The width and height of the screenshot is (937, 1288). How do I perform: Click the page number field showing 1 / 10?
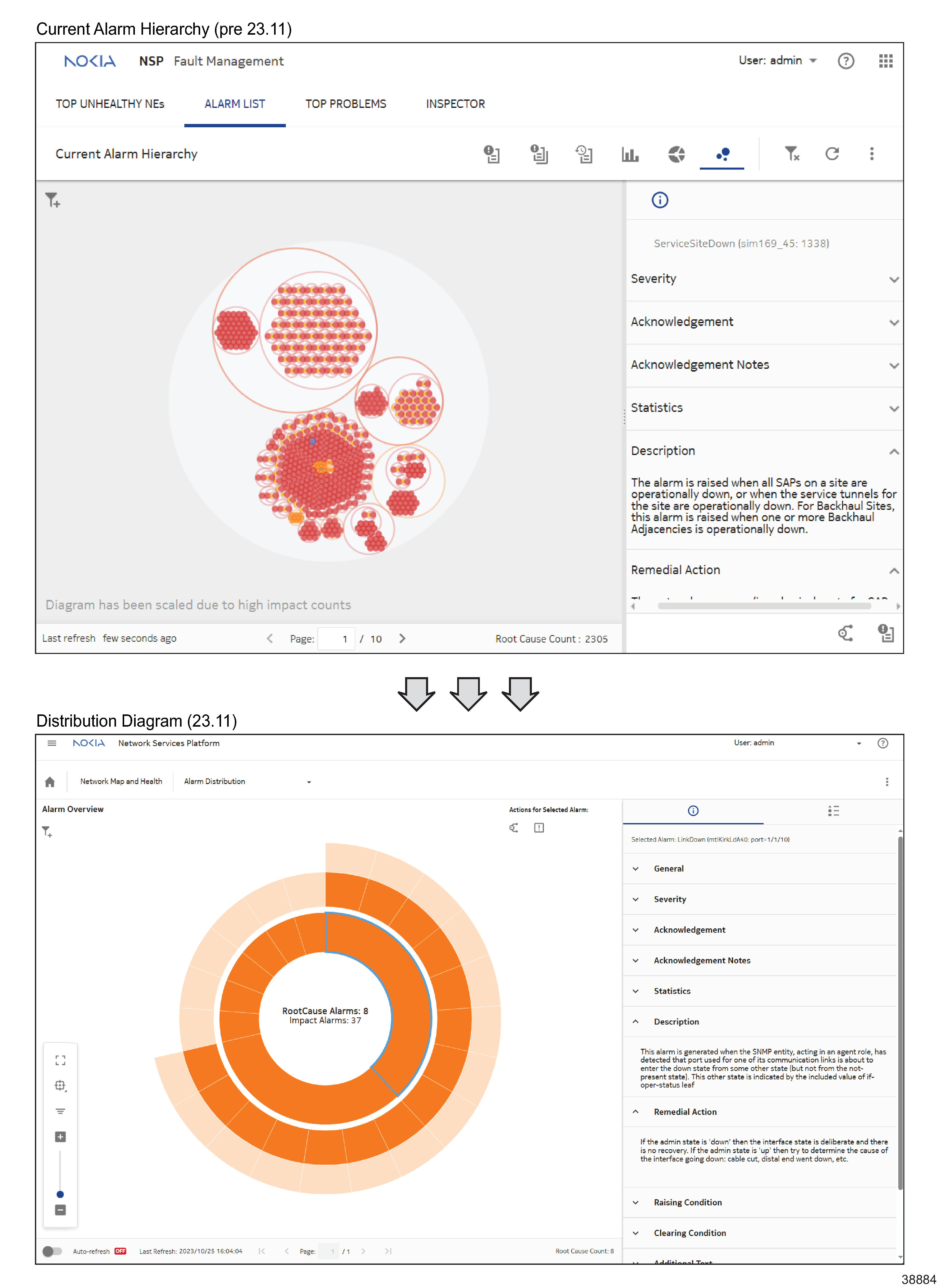[x=337, y=638]
